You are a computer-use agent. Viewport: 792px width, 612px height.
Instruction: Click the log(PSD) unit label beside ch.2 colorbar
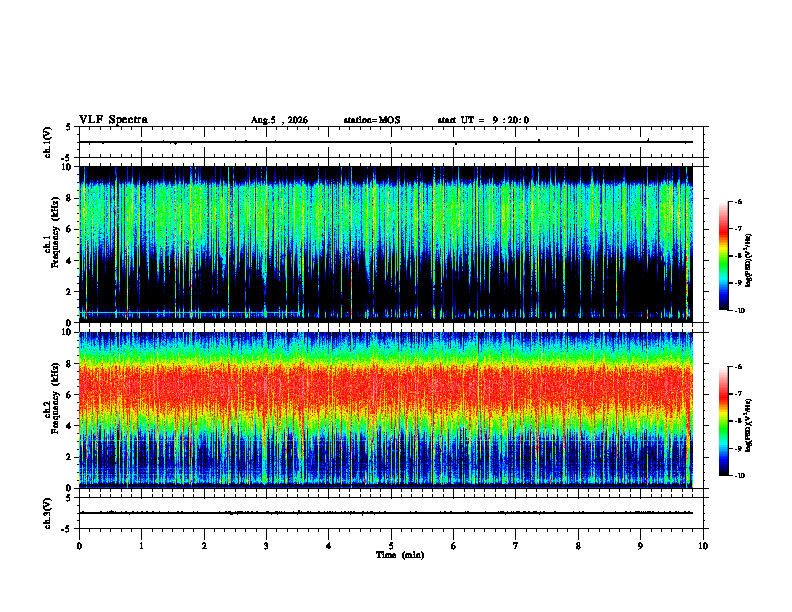[749, 426]
